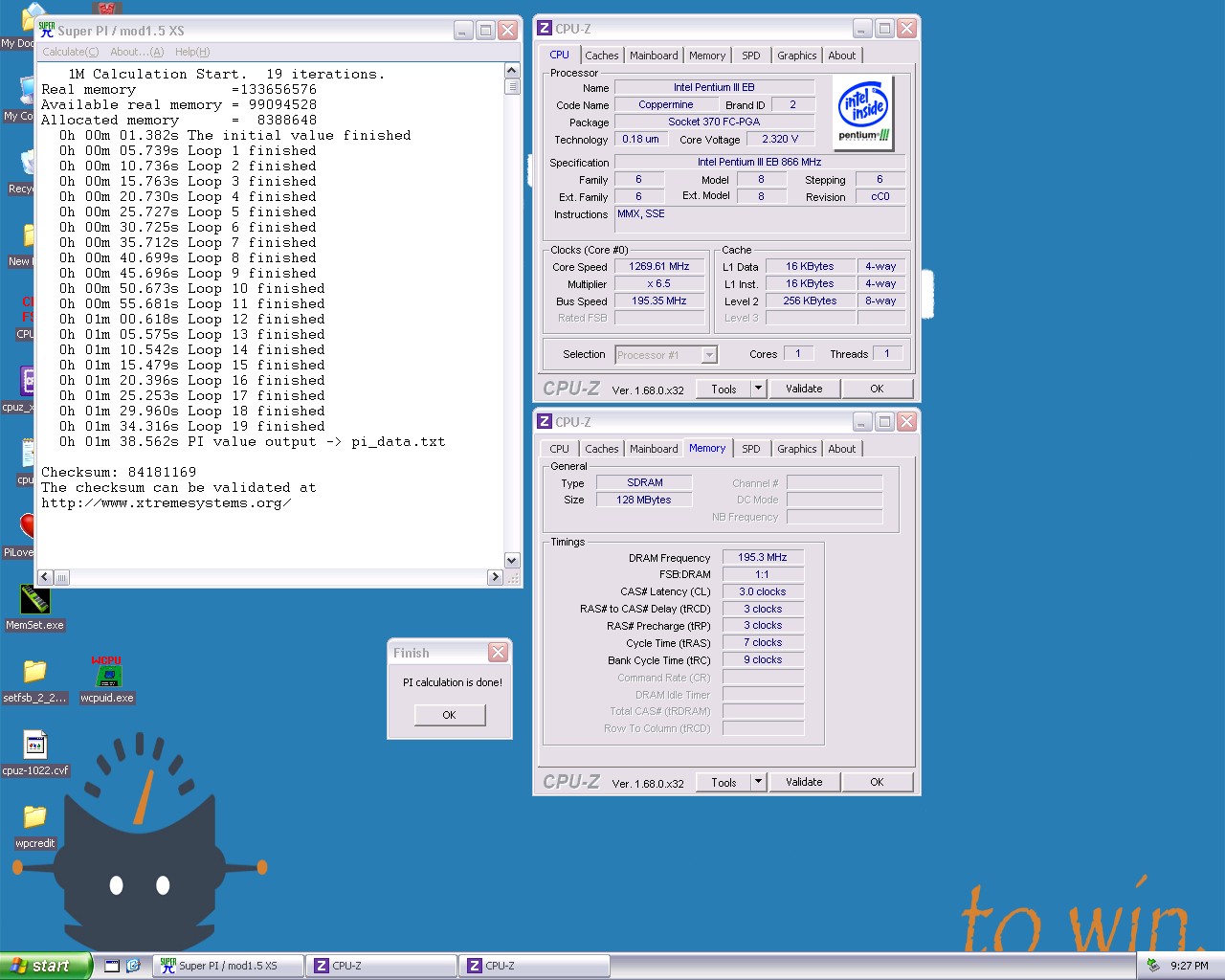Click Validate in top CPU-Z window
The image size is (1225, 980).
(804, 389)
